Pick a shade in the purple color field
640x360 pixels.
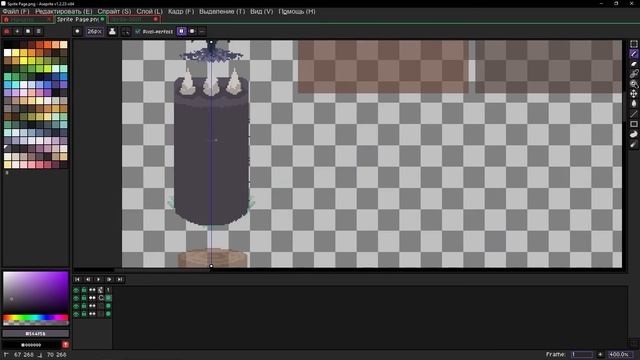pyautogui.click(x=36, y=292)
